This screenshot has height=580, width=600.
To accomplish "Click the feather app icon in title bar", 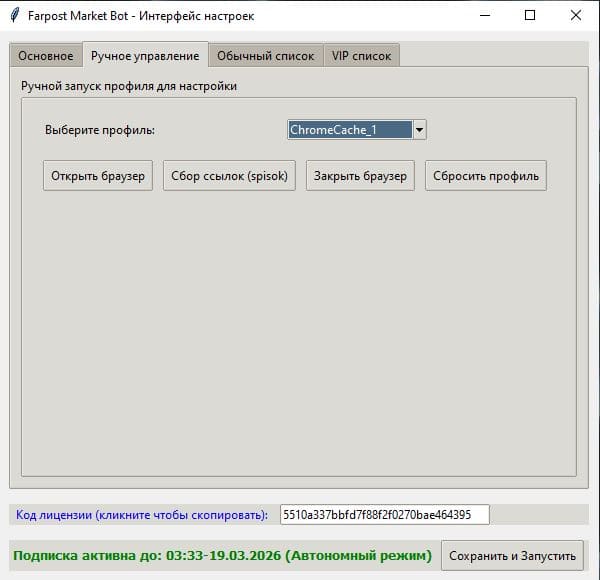I will click(15, 16).
